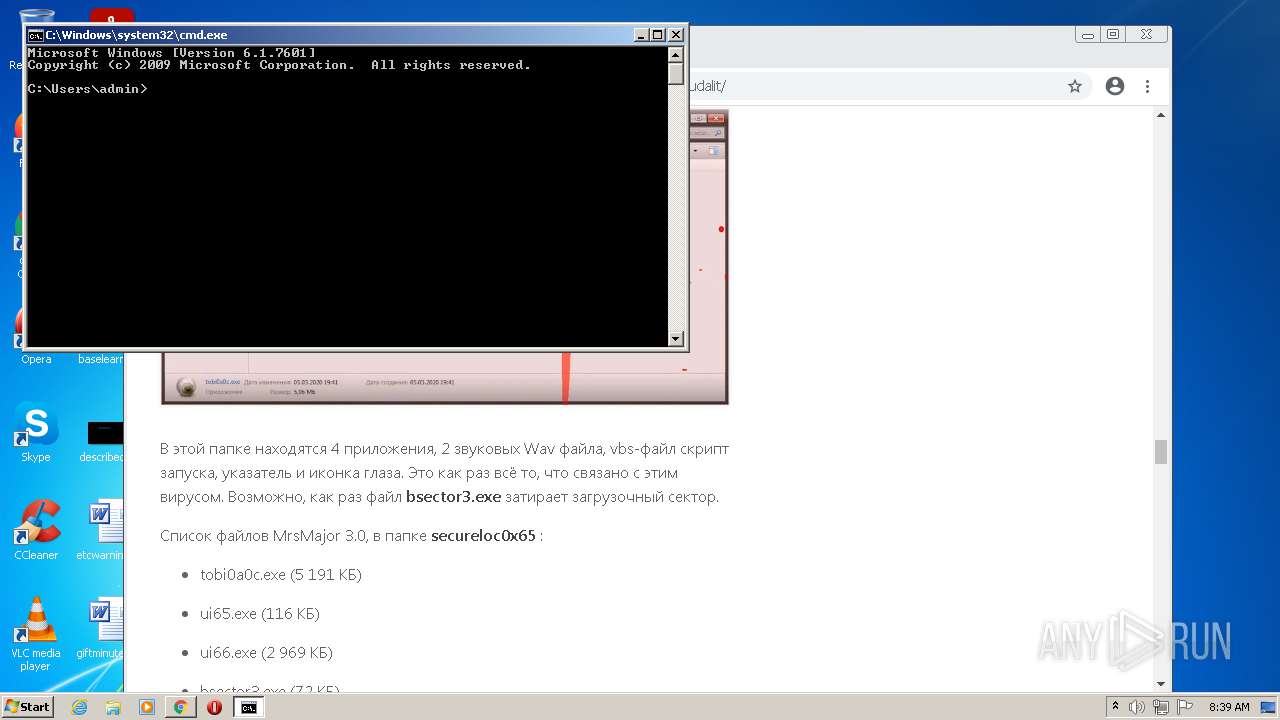Open the etcwarning Word document icon

coord(104,524)
